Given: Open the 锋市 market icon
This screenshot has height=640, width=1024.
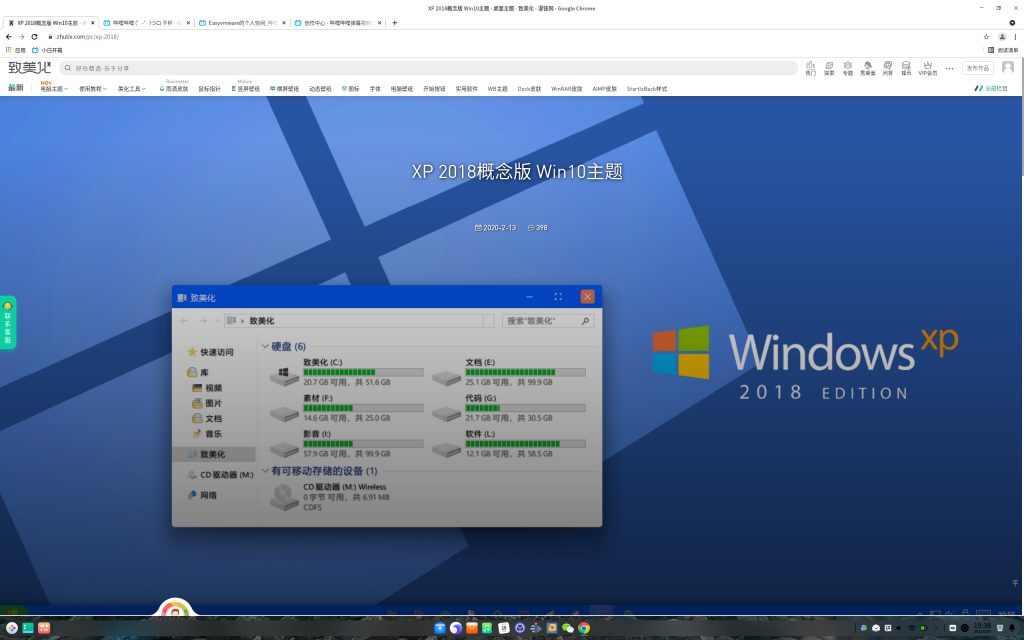Looking at the screenshot, I should click(906, 68).
